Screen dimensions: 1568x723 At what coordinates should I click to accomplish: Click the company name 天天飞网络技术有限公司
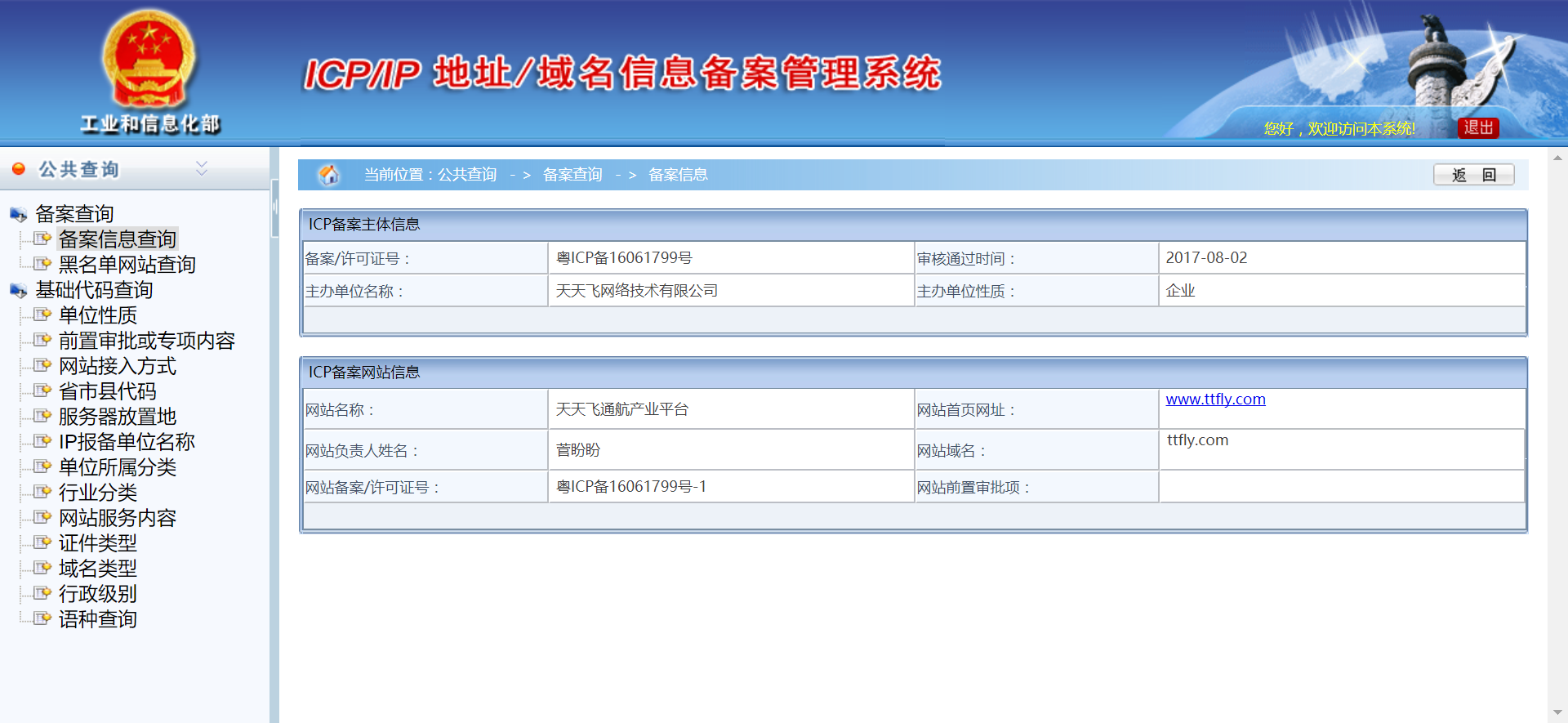[x=637, y=290]
